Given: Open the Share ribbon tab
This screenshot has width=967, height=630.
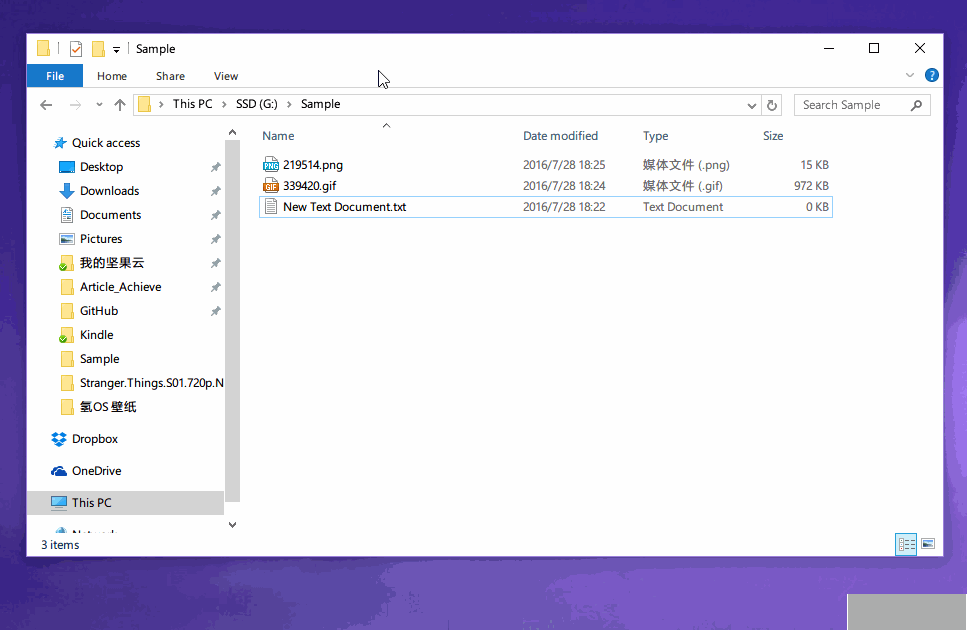Looking at the screenshot, I should [170, 76].
